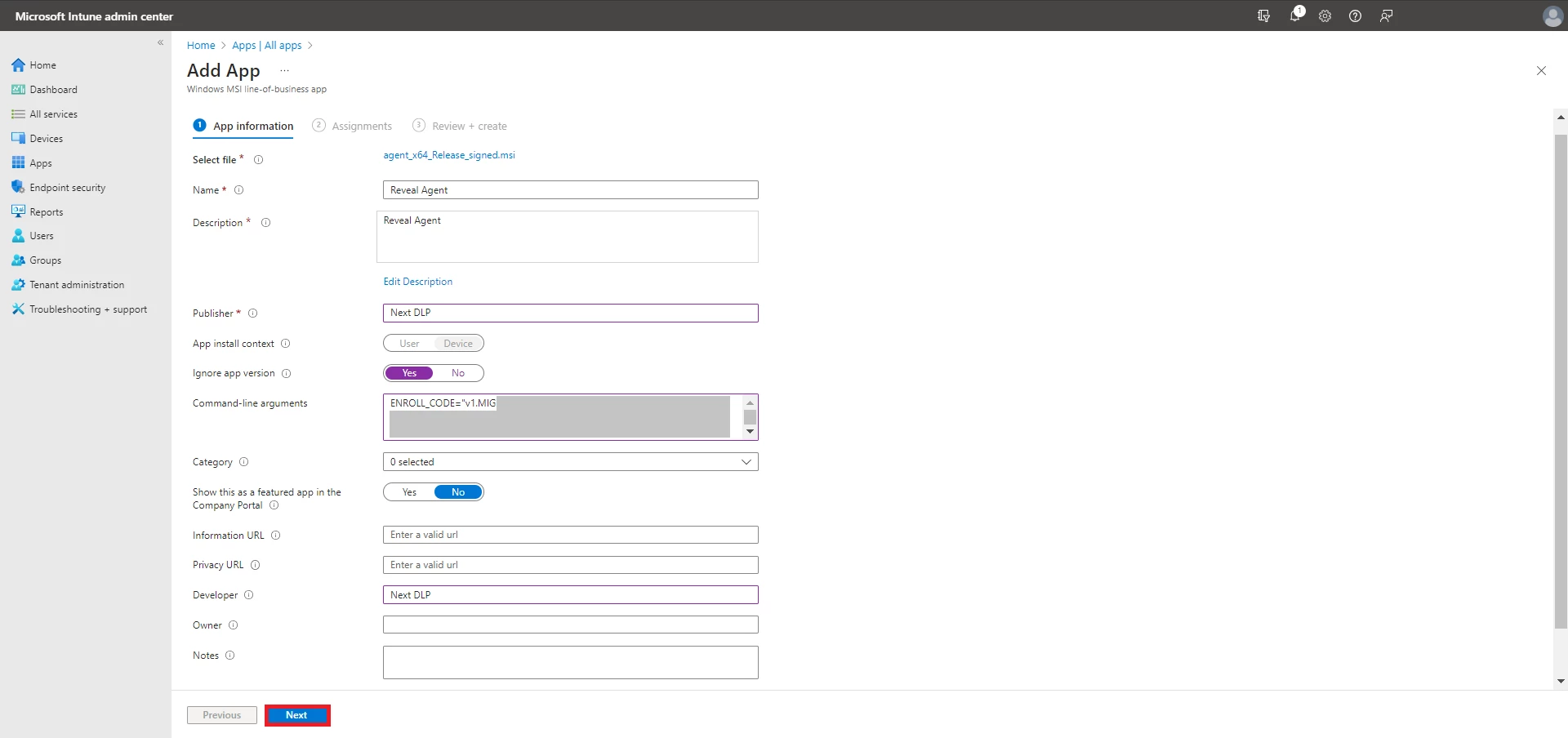The height and width of the screenshot is (738, 1568).
Task: Open the feedback icon in header
Action: point(1386,16)
